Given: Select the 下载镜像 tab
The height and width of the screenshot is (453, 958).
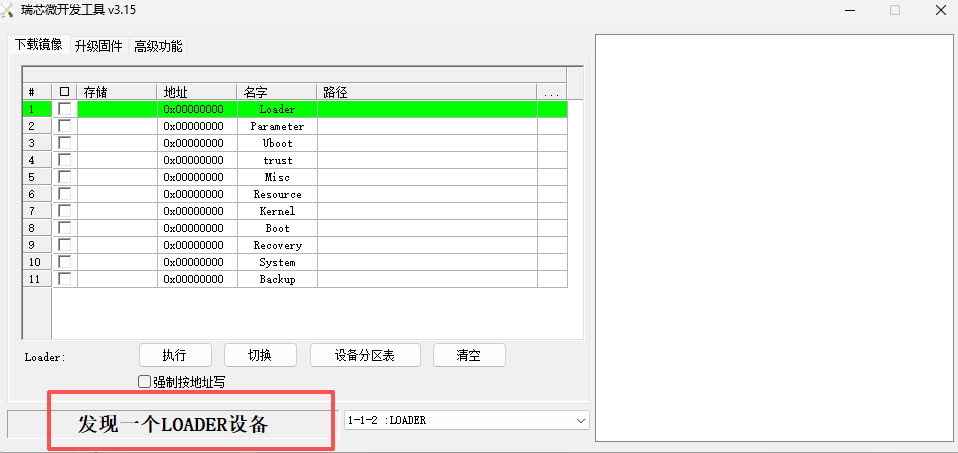Looking at the screenshot, I should click(x=38, y=45).
